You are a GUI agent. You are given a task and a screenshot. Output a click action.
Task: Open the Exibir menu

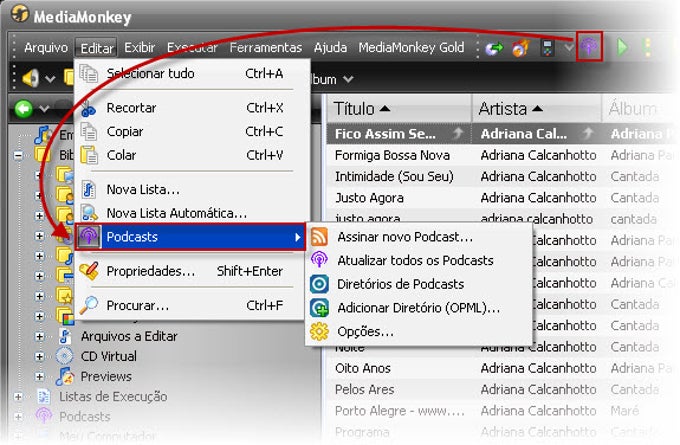139,47
